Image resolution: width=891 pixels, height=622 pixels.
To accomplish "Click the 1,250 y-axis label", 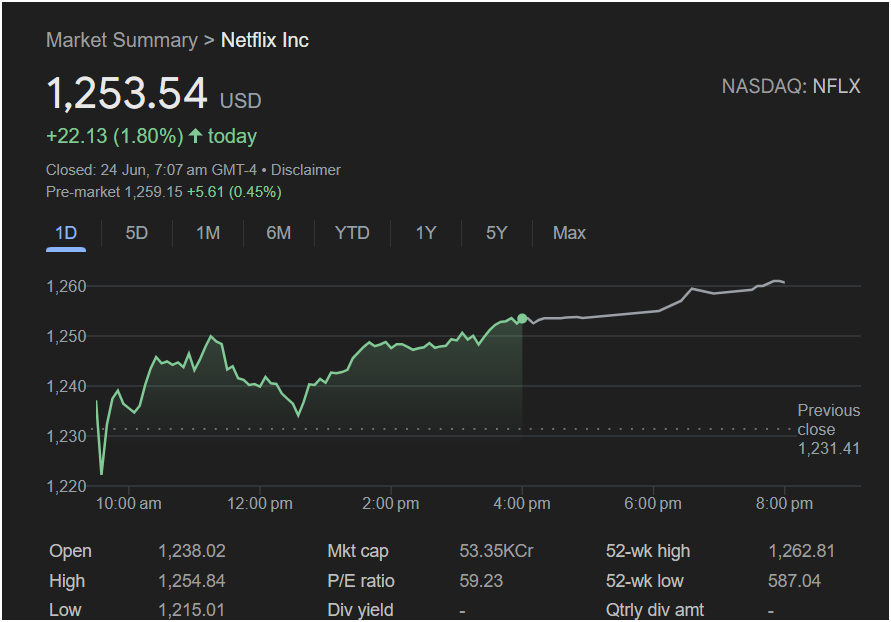I will tap(66, 336).
